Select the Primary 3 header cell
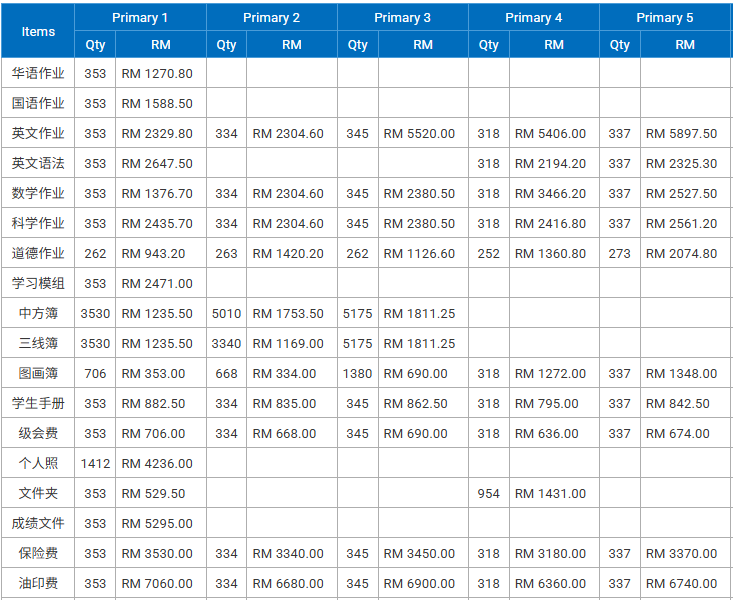 402,17
